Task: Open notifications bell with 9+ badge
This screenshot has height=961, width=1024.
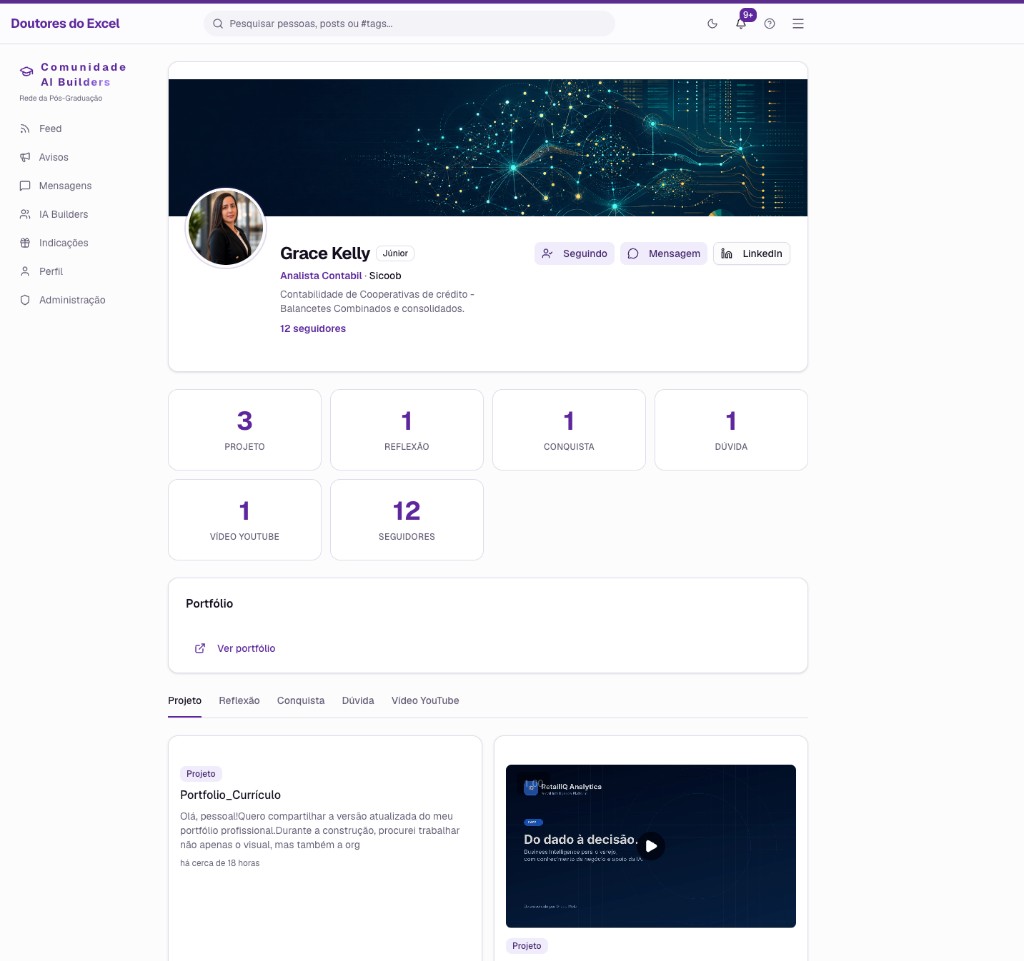Action: (741, 24)
